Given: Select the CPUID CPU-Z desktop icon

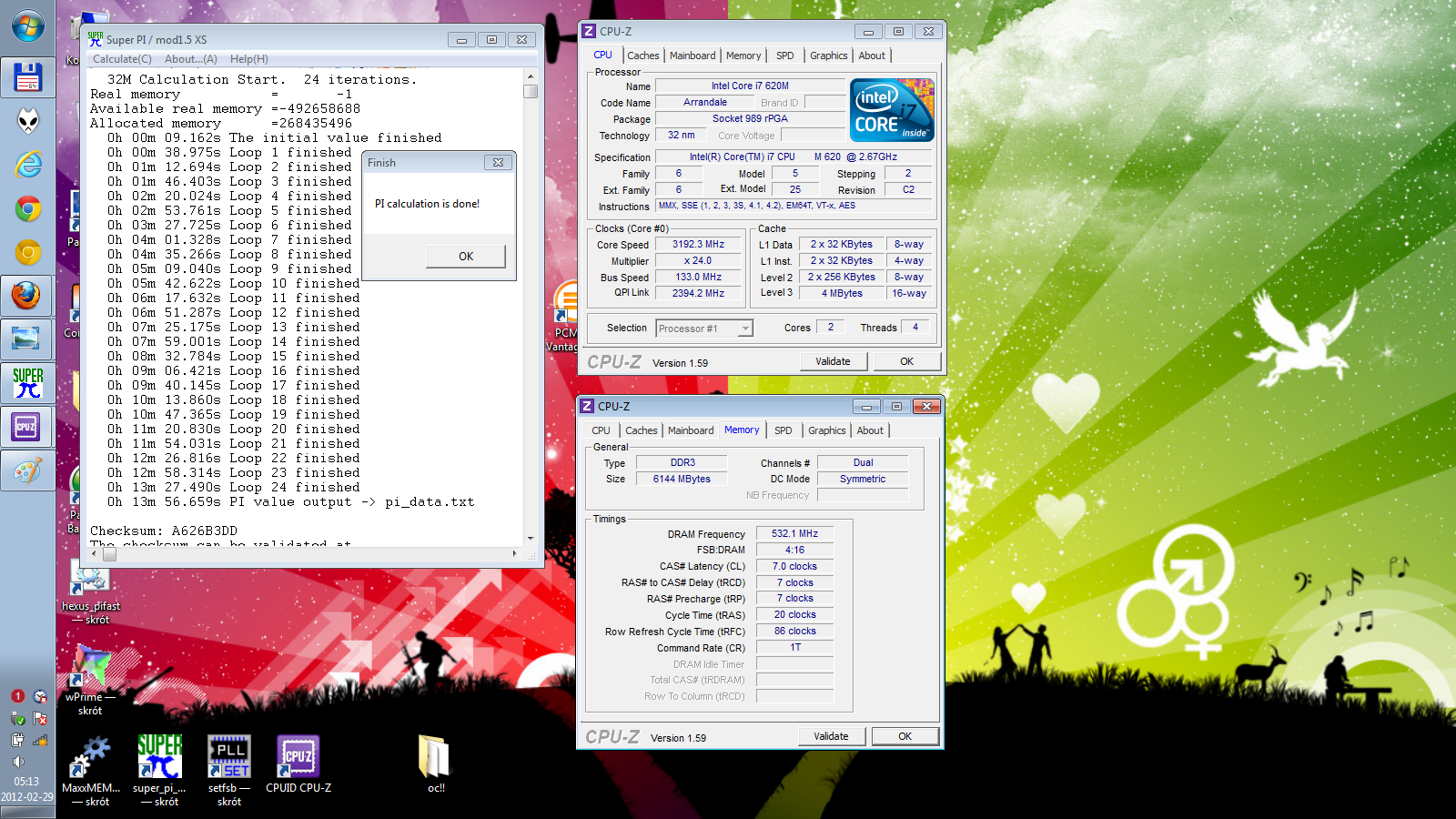Looking at the screenshot, I should point(298,764).
